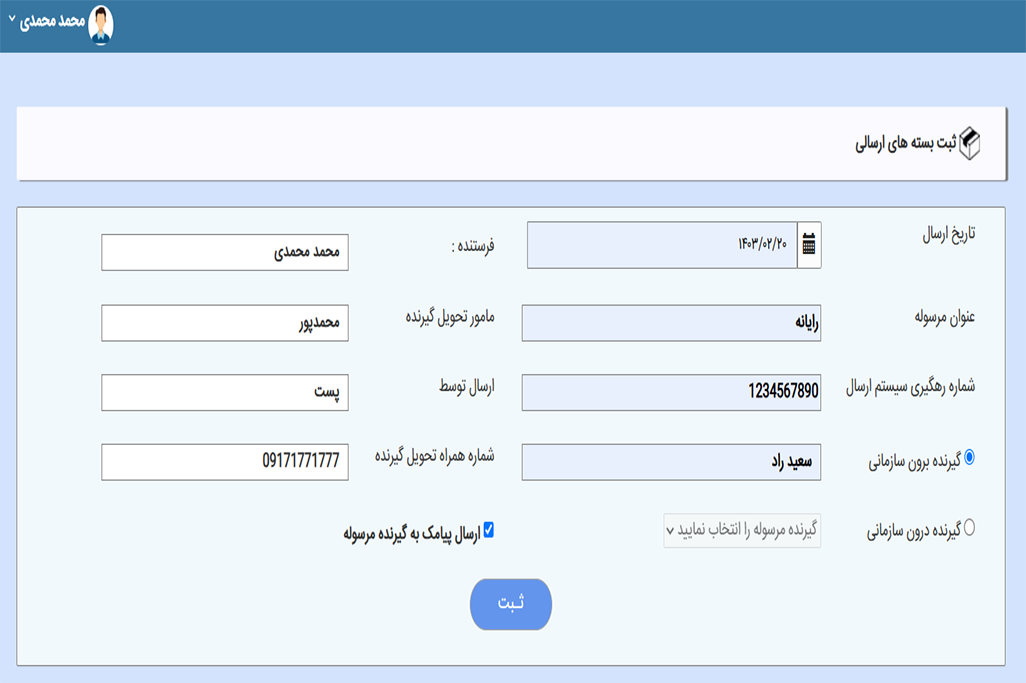Click the calendar icon beside send date
The image size is (1026, 683).
pos(809,245)
